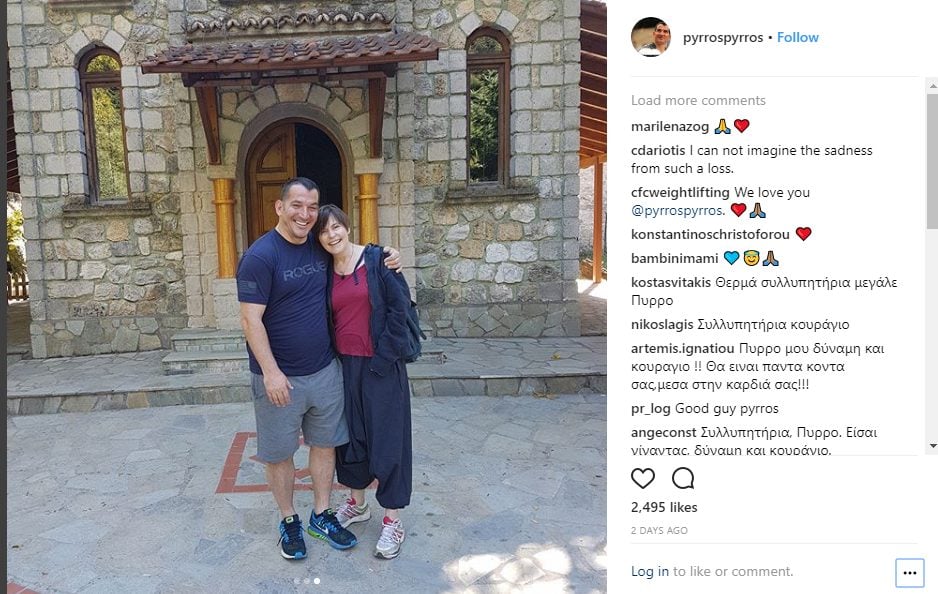Open pyrrospyrros profile picture avatar

pyautogui.click(x=651, y=37)
